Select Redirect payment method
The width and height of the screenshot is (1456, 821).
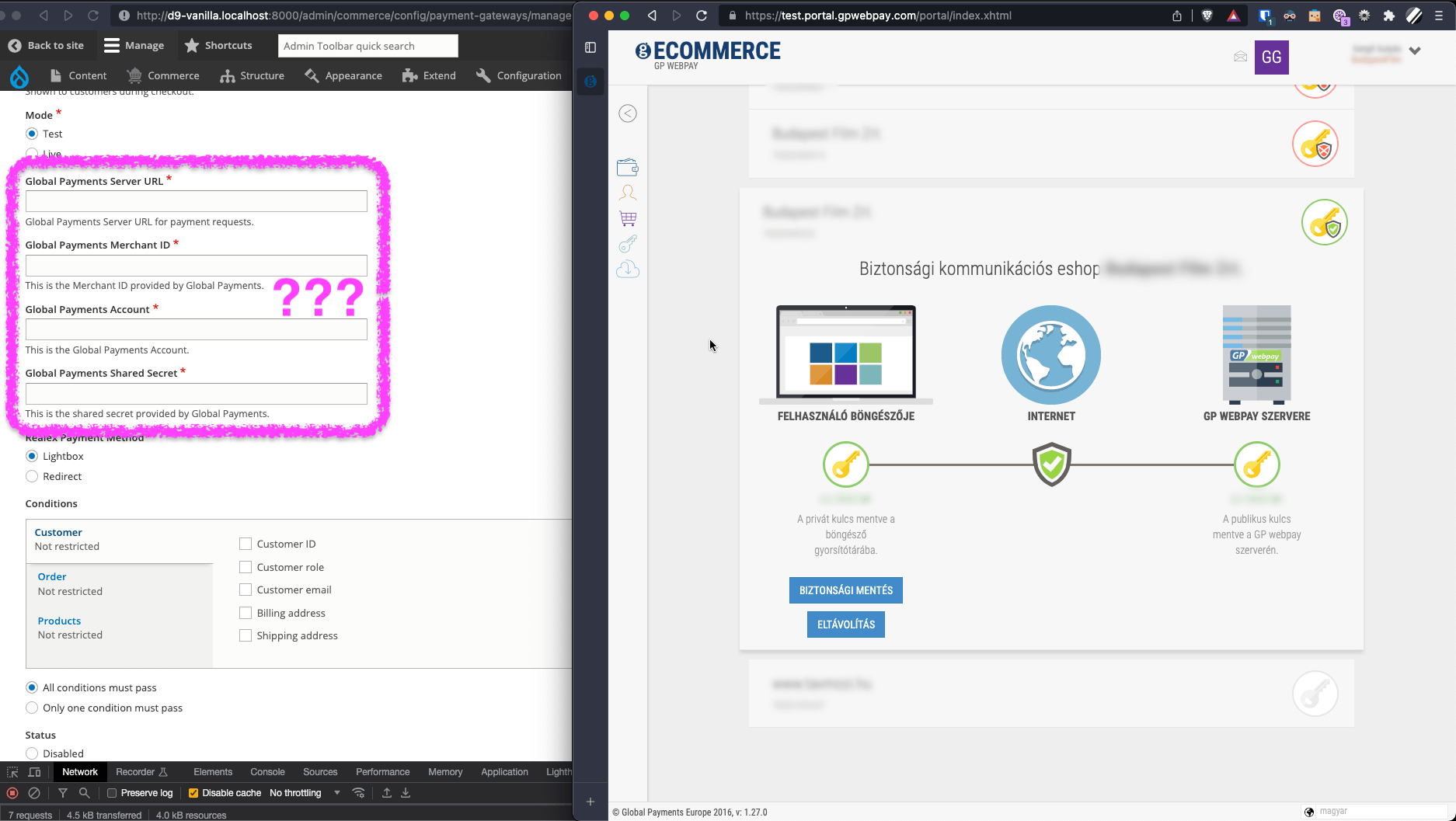(x=32, y=476)
